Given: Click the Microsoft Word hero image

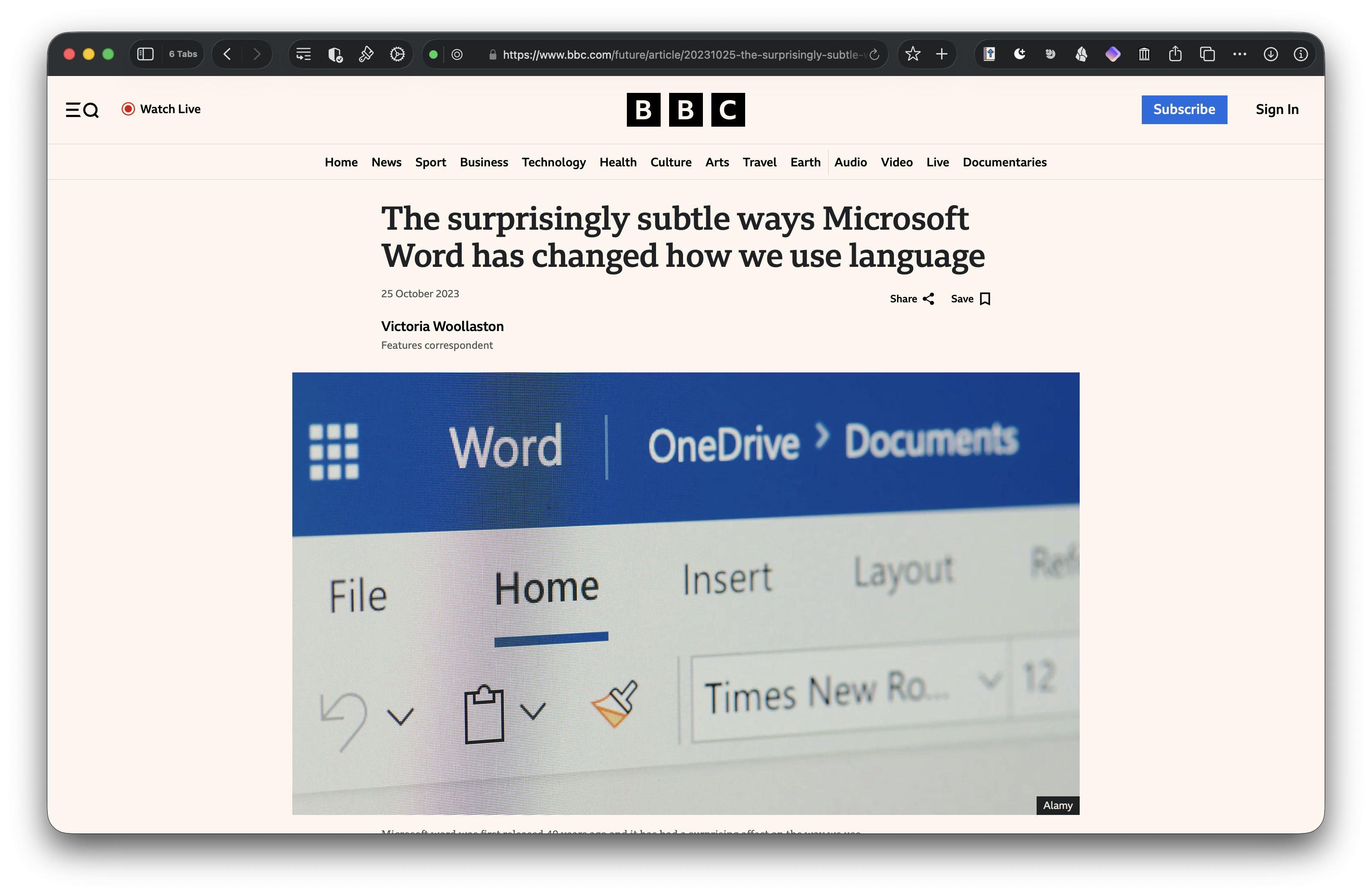Looking at the screenshot, I should click(x=686, y=594).
